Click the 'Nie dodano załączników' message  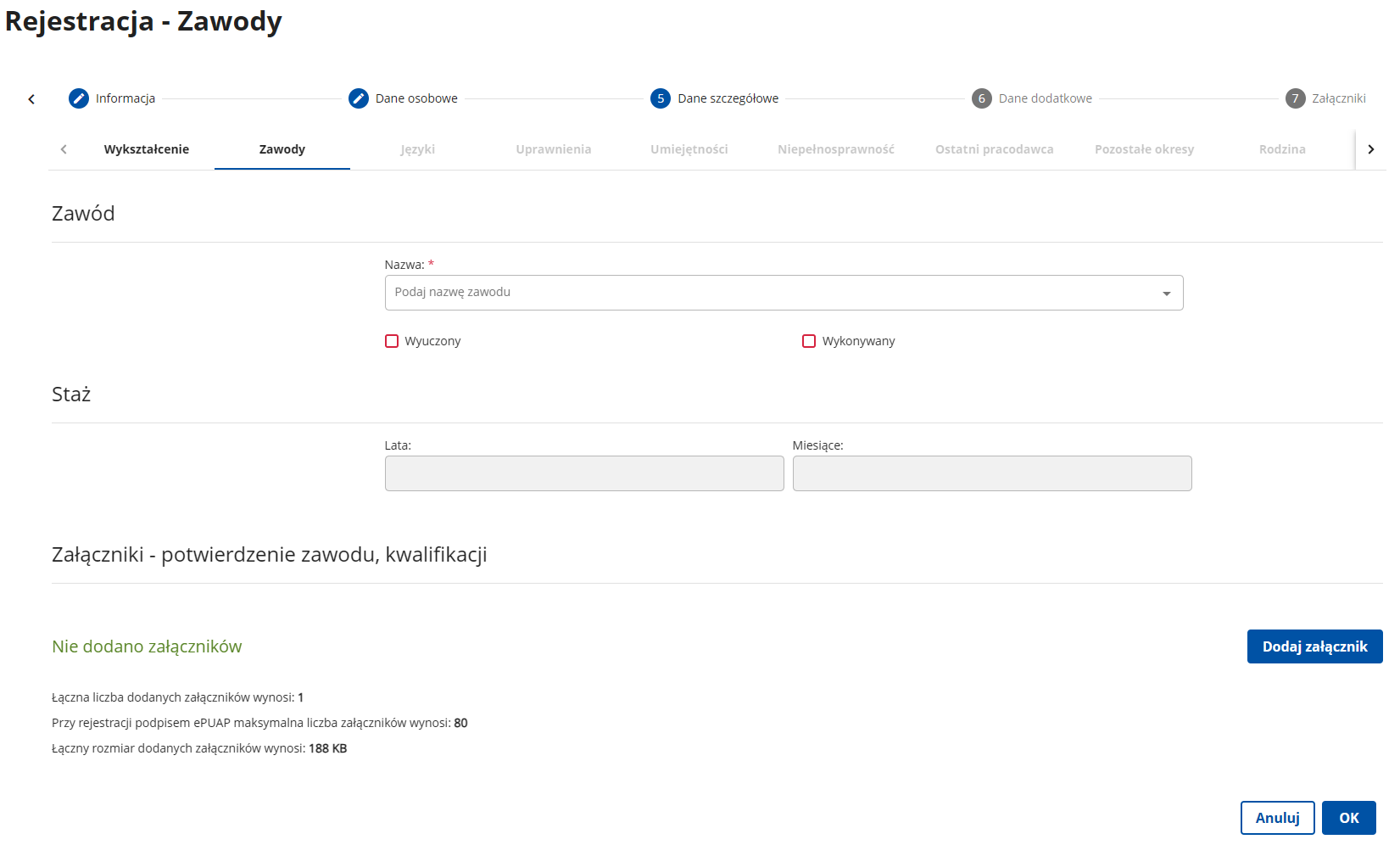(147, 646)
